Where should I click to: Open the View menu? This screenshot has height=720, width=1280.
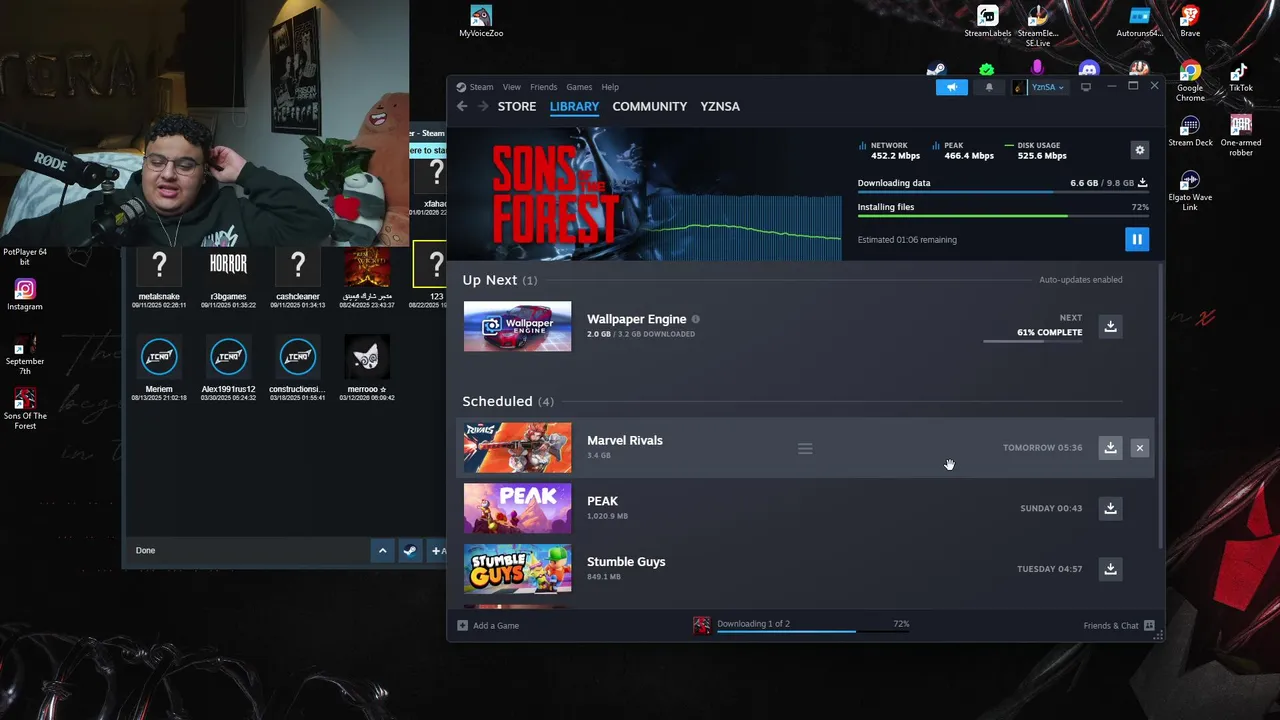511,87
